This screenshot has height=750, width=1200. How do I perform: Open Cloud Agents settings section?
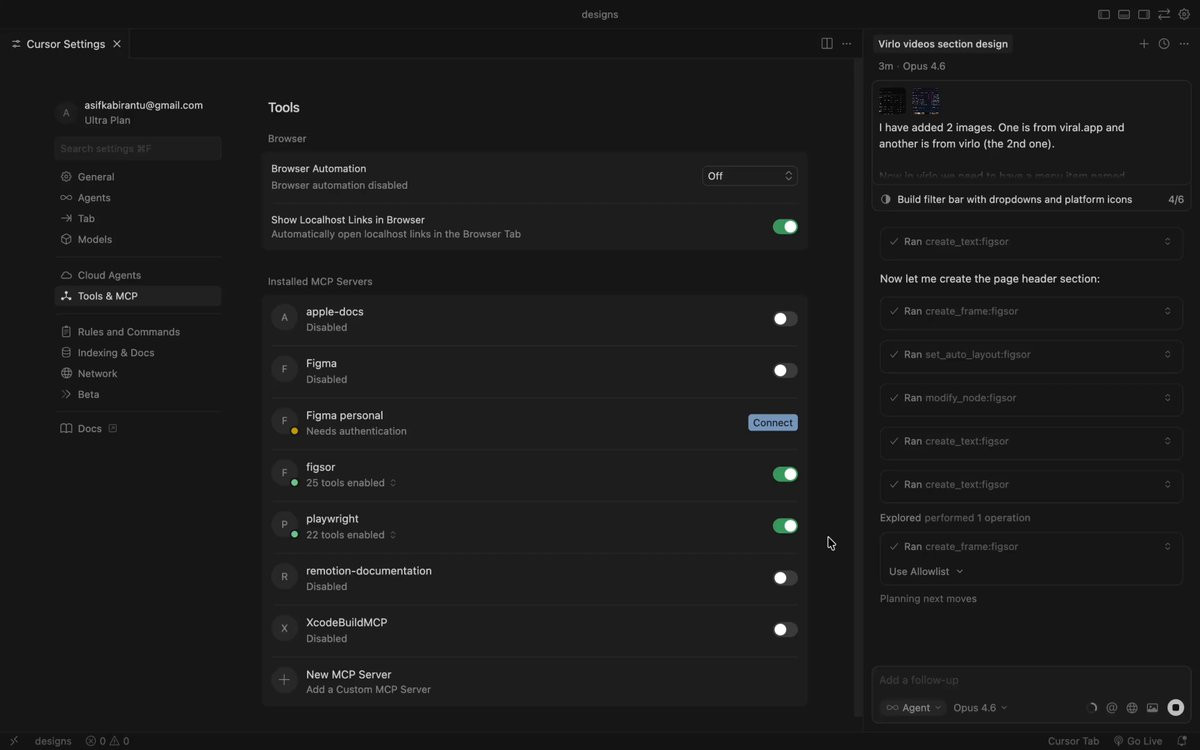(138, 275)
